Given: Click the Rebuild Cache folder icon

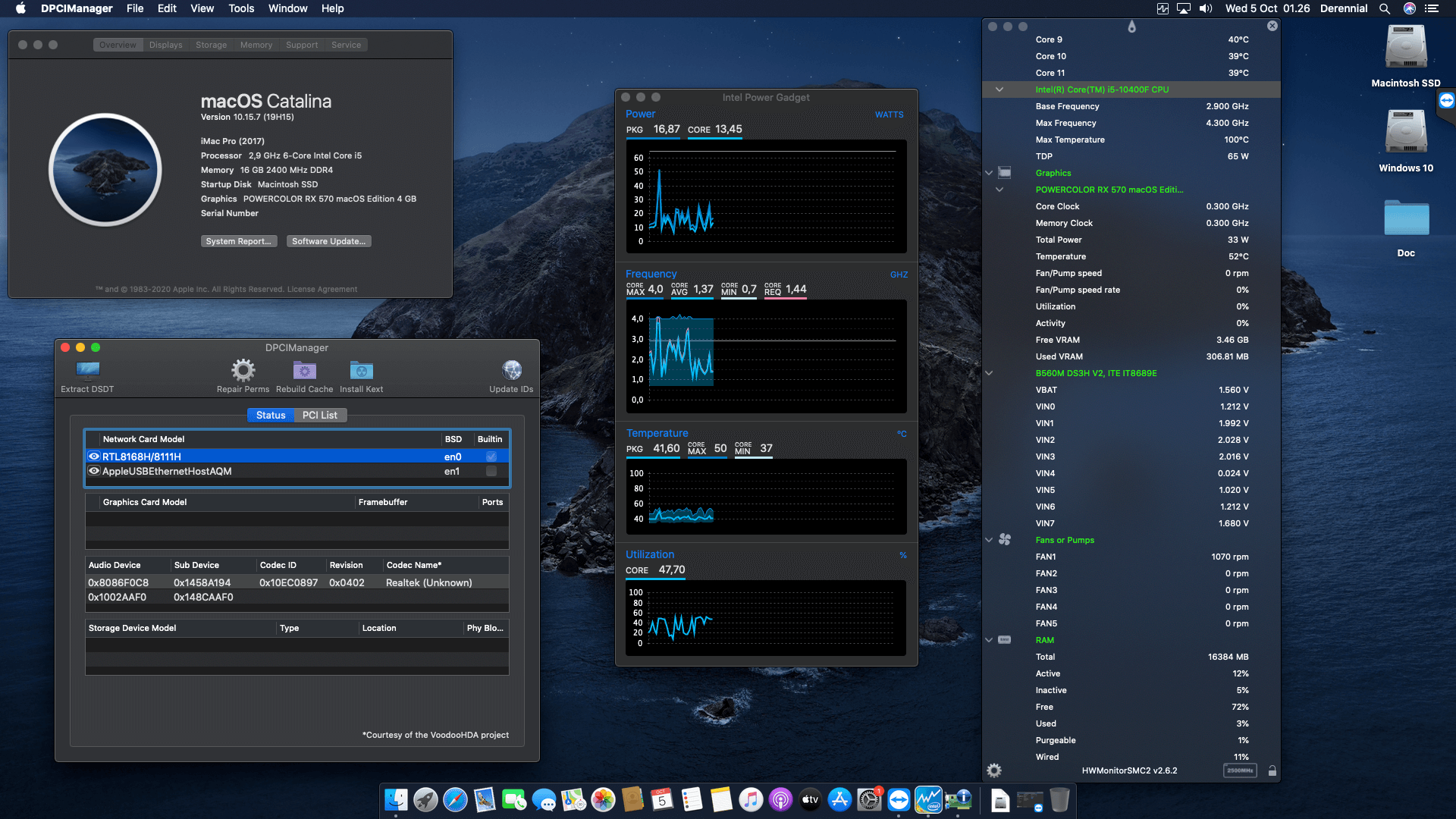Looking at the screenshot, I should click(303, 370).
